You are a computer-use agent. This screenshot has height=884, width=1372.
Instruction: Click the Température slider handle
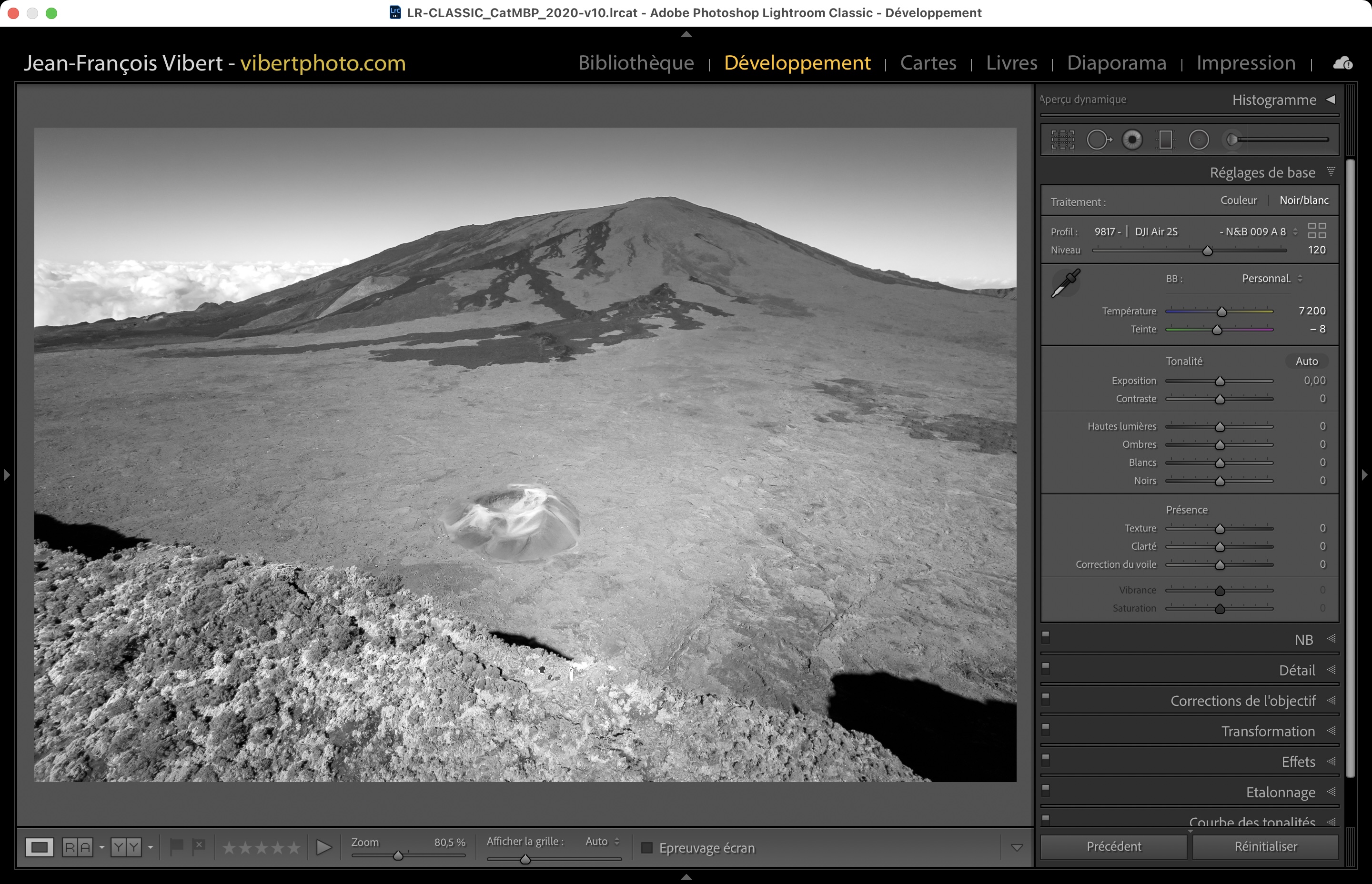coord(1221,311)
